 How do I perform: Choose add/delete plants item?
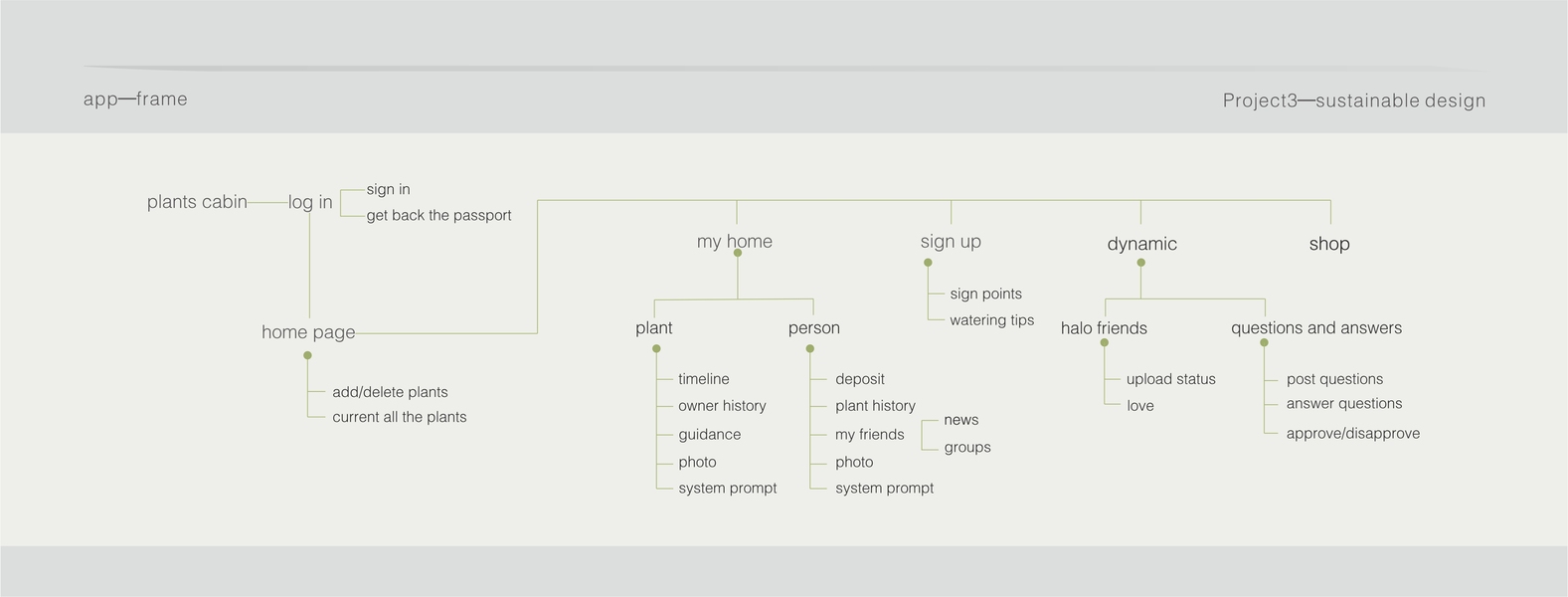[390, 392]
